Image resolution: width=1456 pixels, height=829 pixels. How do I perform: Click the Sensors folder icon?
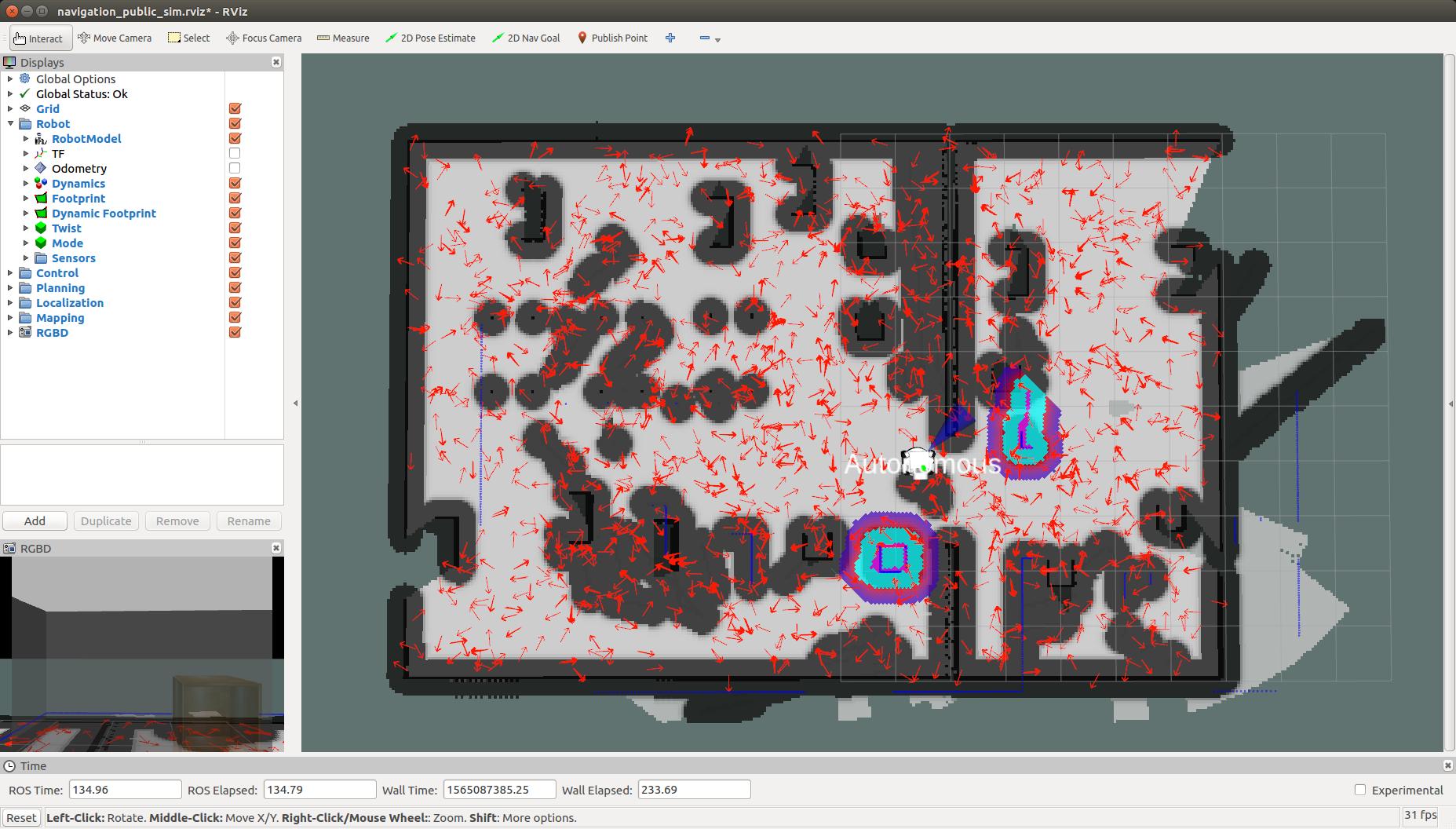click(x=41, y=257)
